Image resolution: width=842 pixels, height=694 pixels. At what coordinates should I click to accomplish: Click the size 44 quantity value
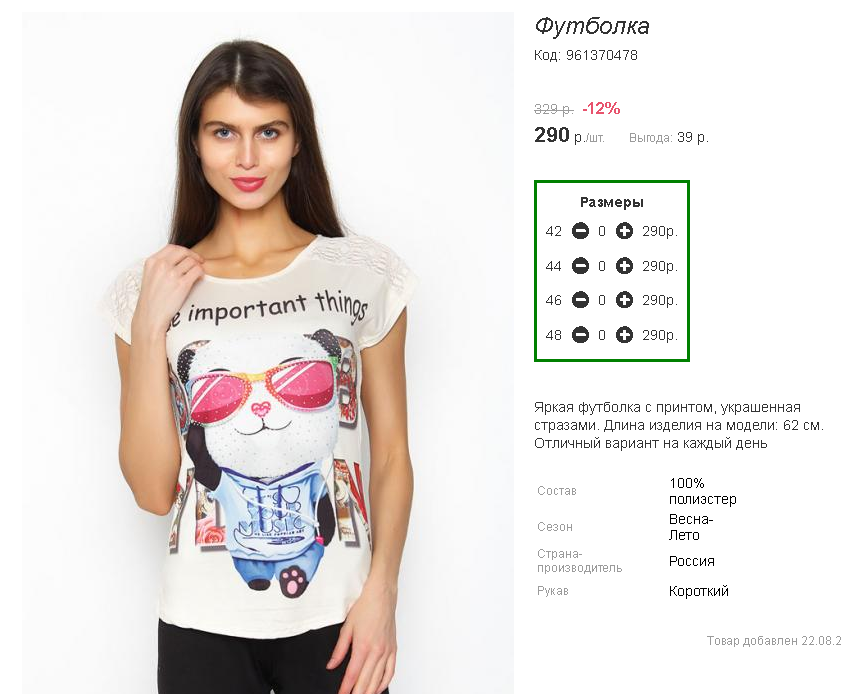pyautogui.click(x=602, y=266)
